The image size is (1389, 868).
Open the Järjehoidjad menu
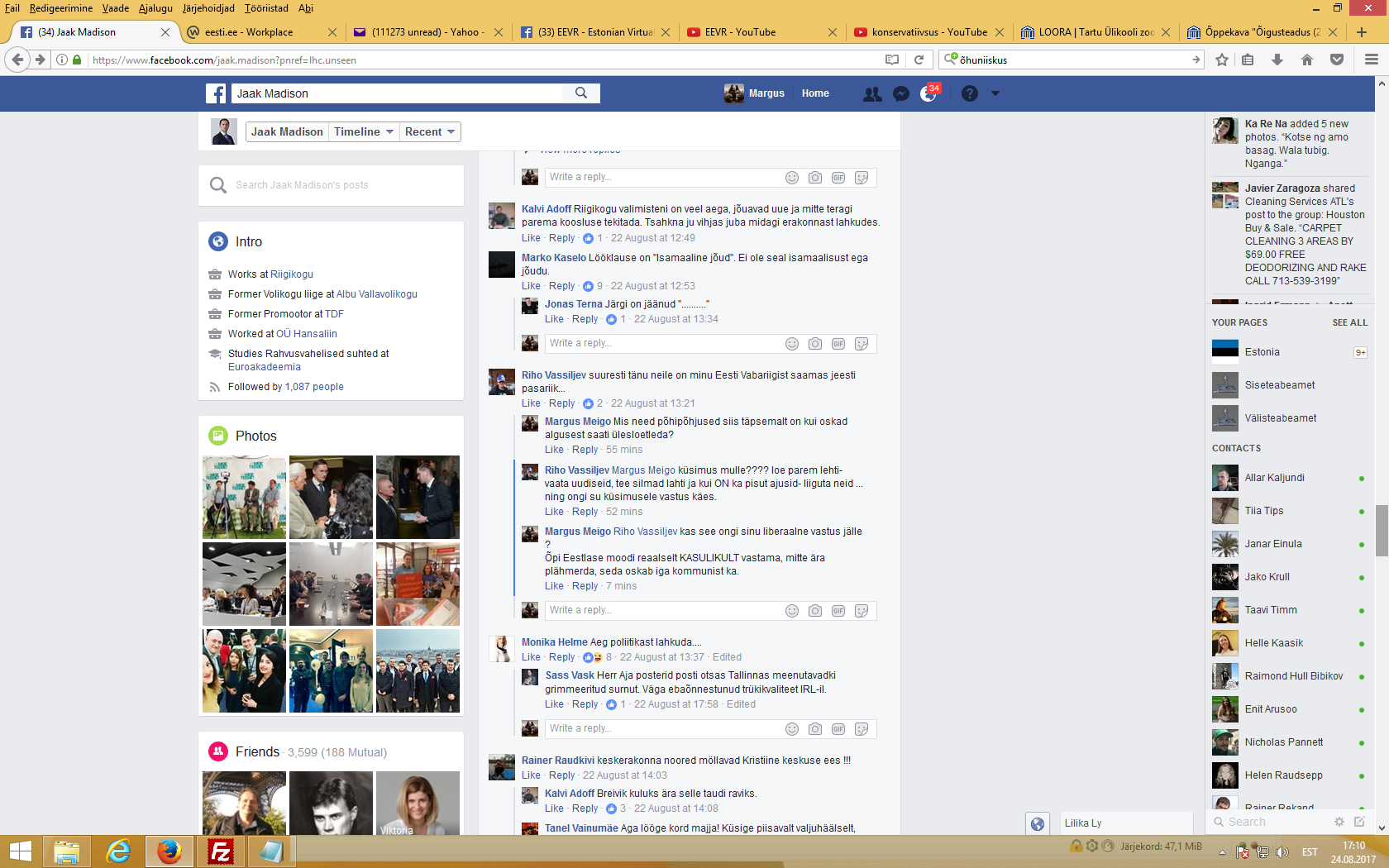[208, 8]
